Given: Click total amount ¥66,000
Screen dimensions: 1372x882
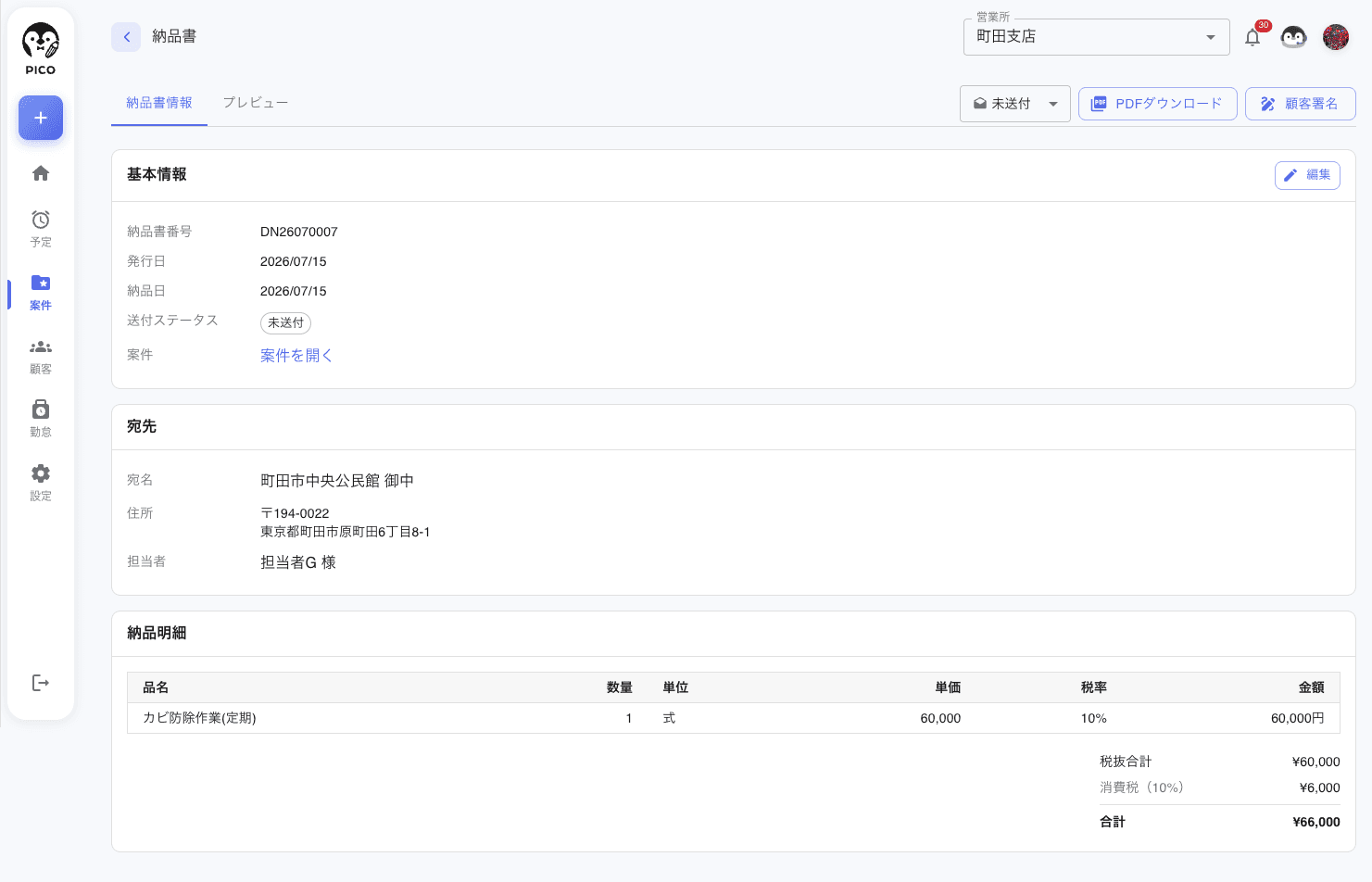Looking at the screenshot, I should pyautogui.click(x=1316, y=822).
